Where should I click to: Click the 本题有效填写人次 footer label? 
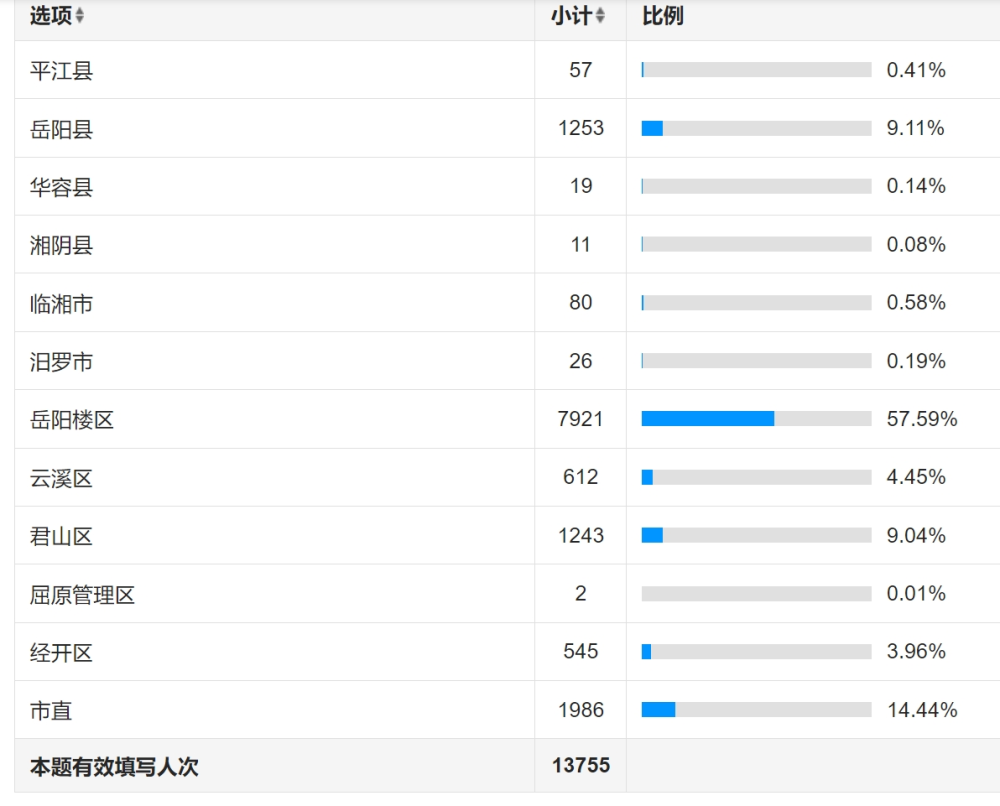click(x=114, y=767)
